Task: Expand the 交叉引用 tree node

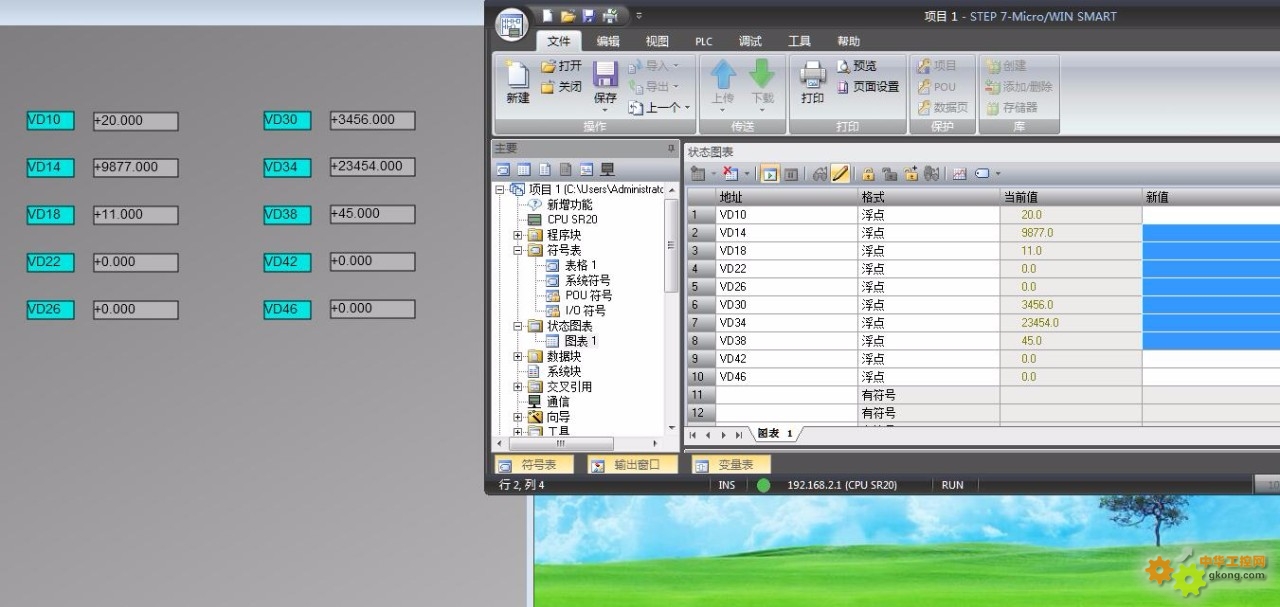Action: click(517, 386)
